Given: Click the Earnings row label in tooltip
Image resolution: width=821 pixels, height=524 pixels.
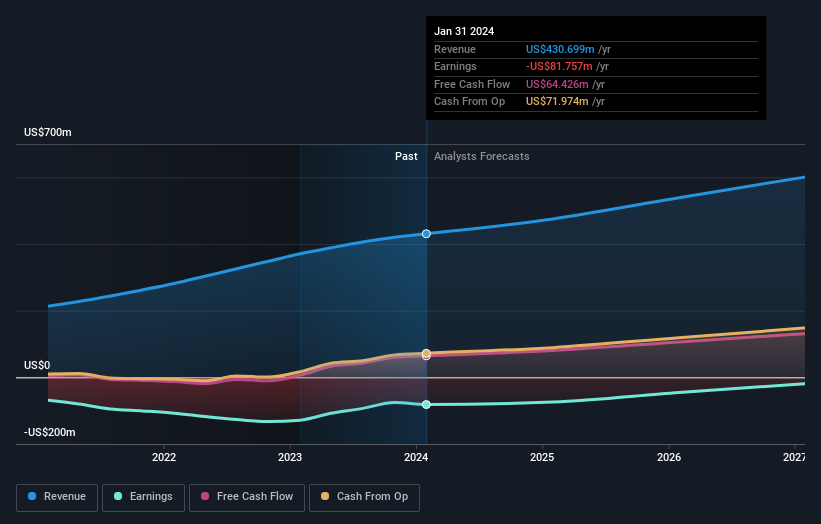Looking at the screenshot, I should point(455,66).
